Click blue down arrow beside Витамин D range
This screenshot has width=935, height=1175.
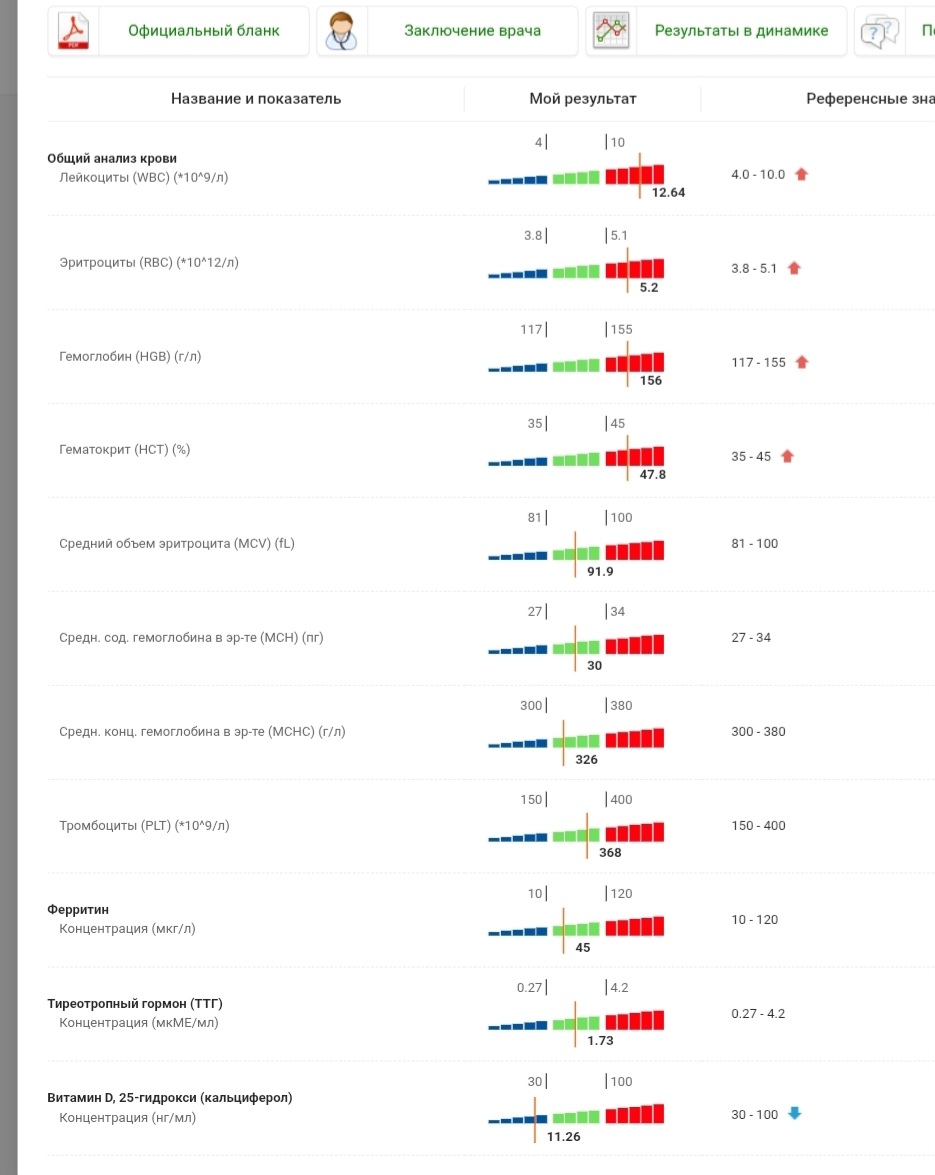795,1114
